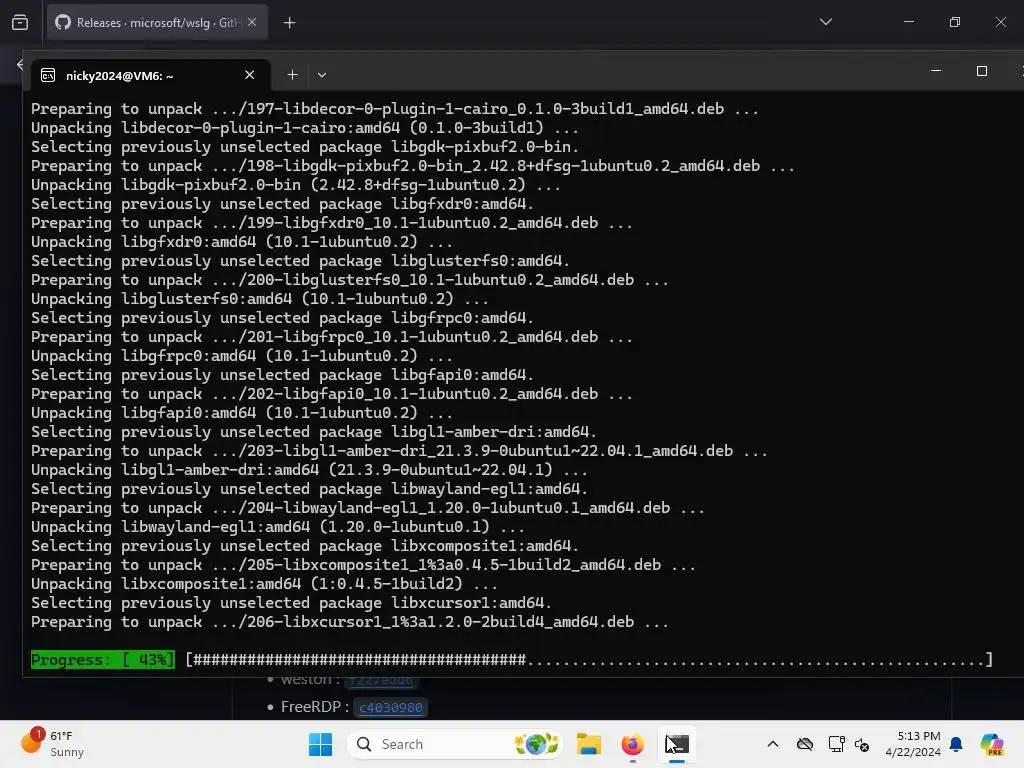Click the line Unpacking libgfapi0:amd64

[242, 413]
